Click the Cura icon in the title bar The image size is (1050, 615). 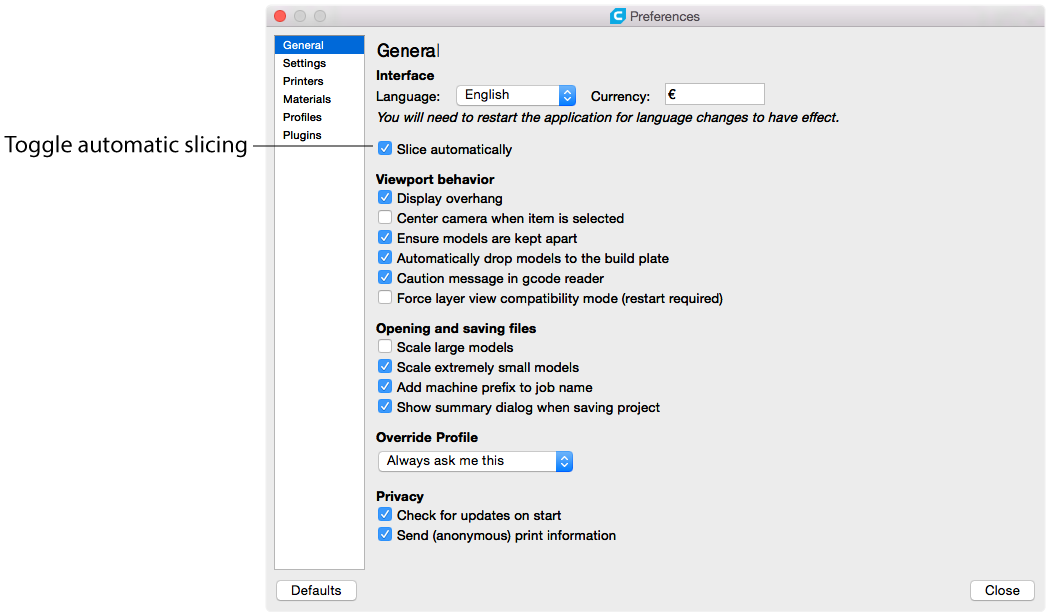pos(617,16)
